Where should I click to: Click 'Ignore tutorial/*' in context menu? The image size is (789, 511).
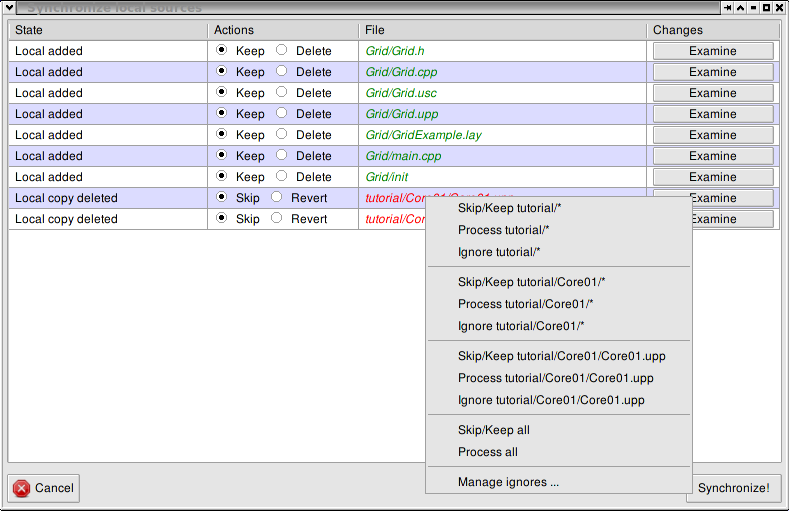[499, 252]
